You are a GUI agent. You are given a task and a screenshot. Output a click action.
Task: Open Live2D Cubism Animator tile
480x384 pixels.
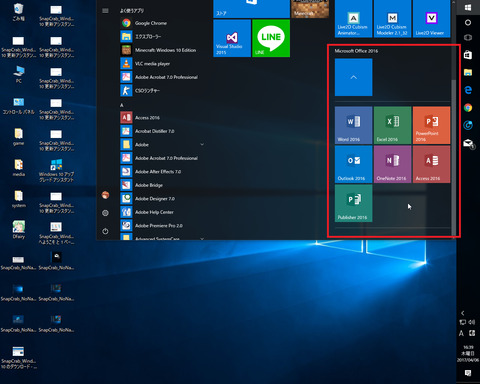[x=353, y=19]
